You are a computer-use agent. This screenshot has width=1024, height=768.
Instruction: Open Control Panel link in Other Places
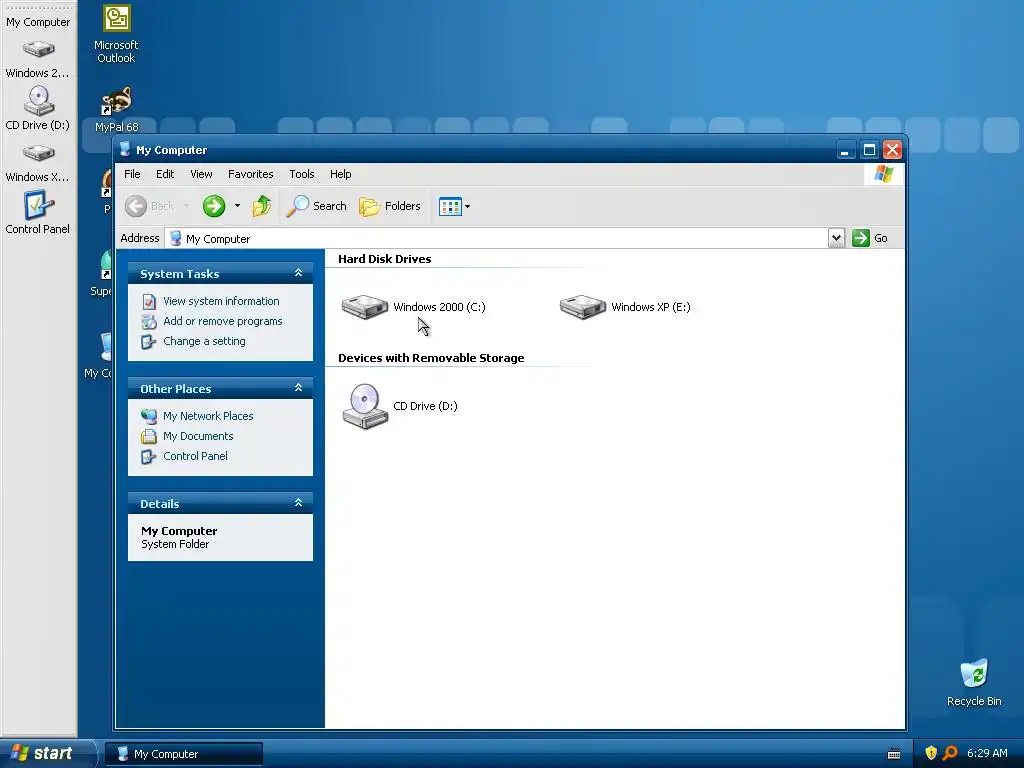tap(195, 456)
